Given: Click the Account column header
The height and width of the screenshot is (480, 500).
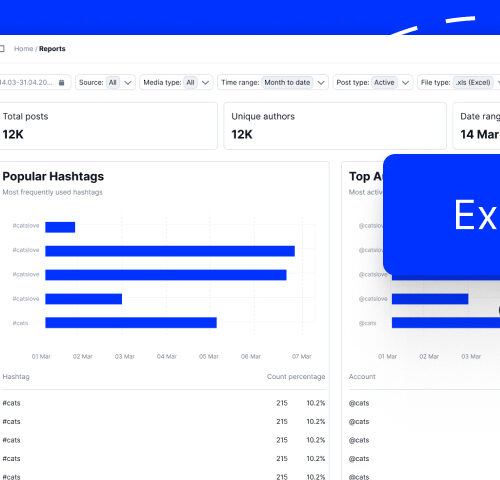Looking at the screenshot, I should pyautogui.click(x=362, y=377).
